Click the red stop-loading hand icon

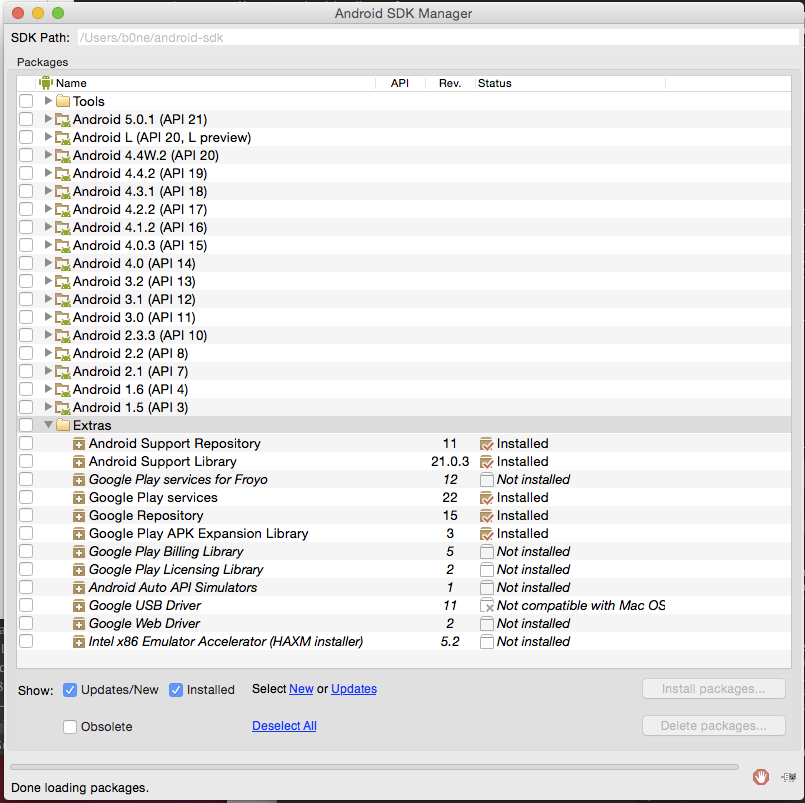[x=760, y=776]
